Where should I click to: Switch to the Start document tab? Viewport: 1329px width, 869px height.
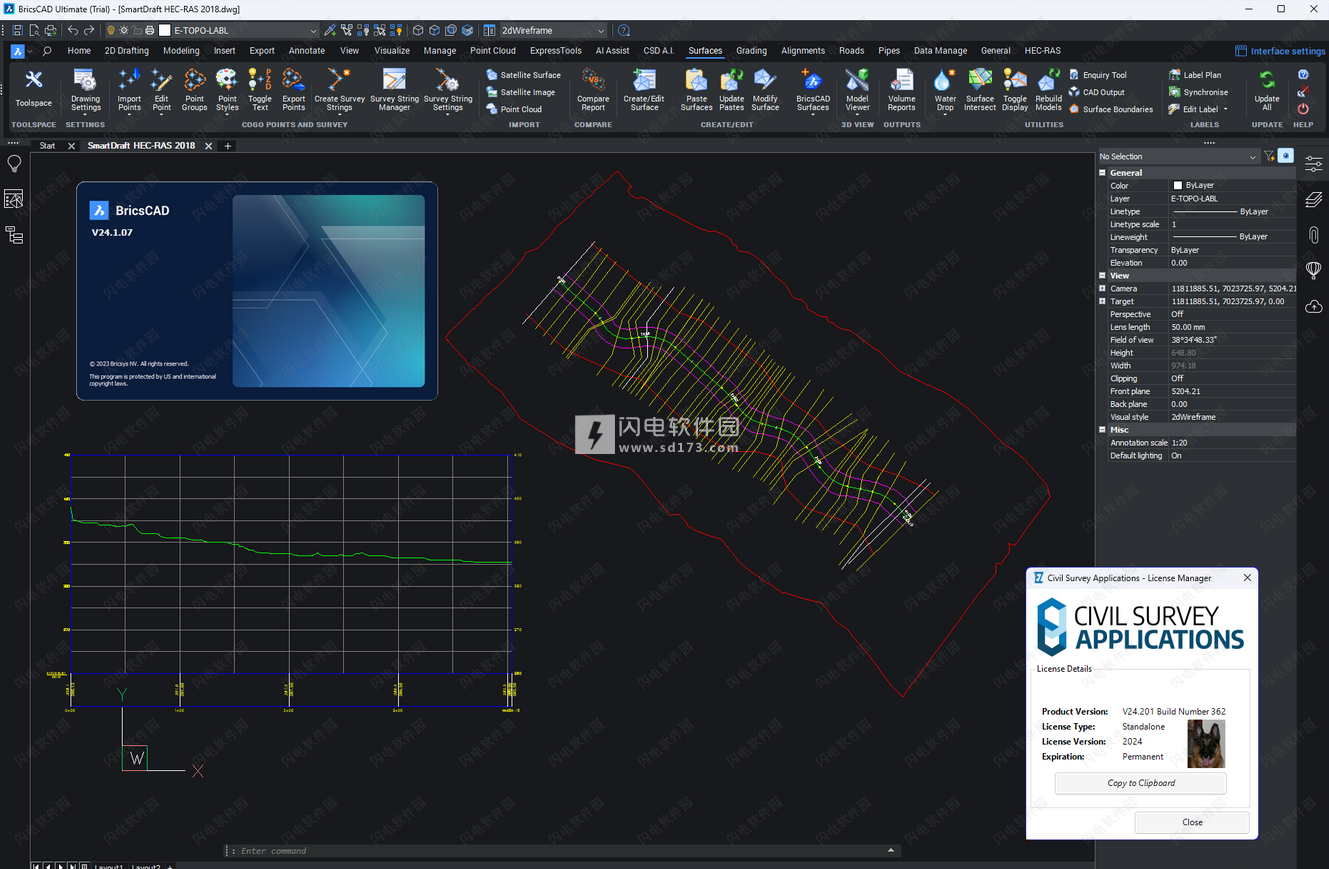pyautogui.click(x=47, y=146)
